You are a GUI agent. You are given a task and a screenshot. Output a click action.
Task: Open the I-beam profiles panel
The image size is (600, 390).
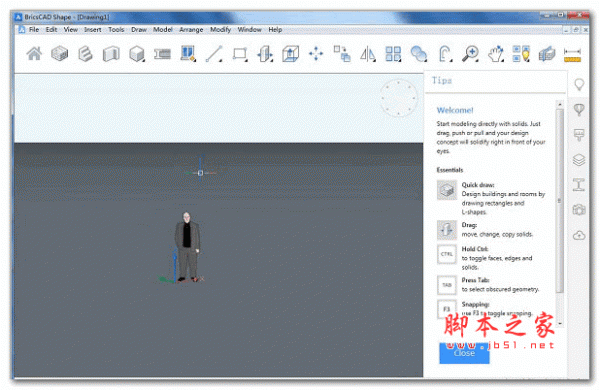click(x=579, y=184)
